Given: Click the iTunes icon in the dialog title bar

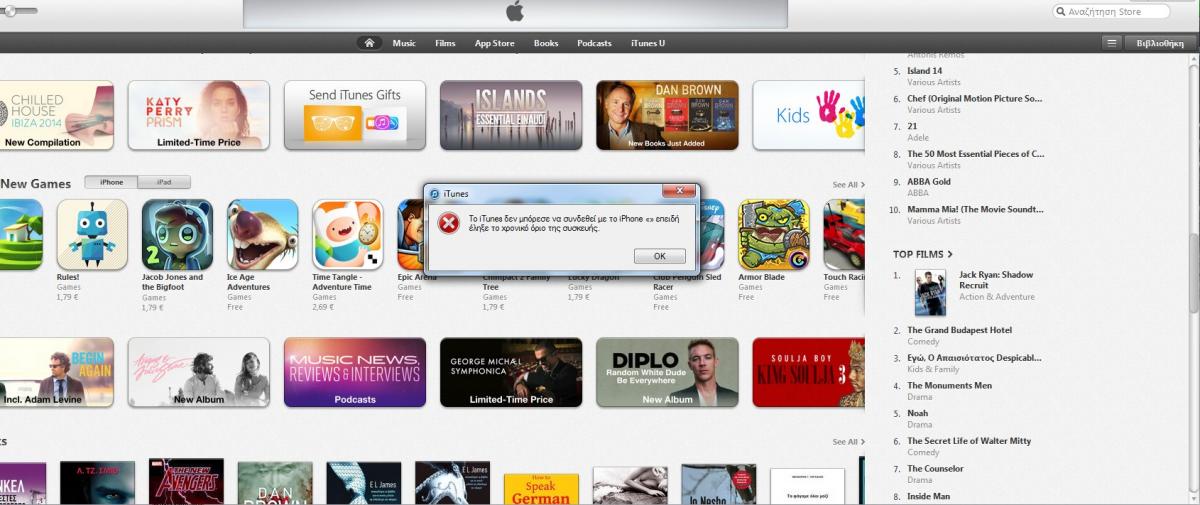Looking at the screenshot, I should [435, 193].
